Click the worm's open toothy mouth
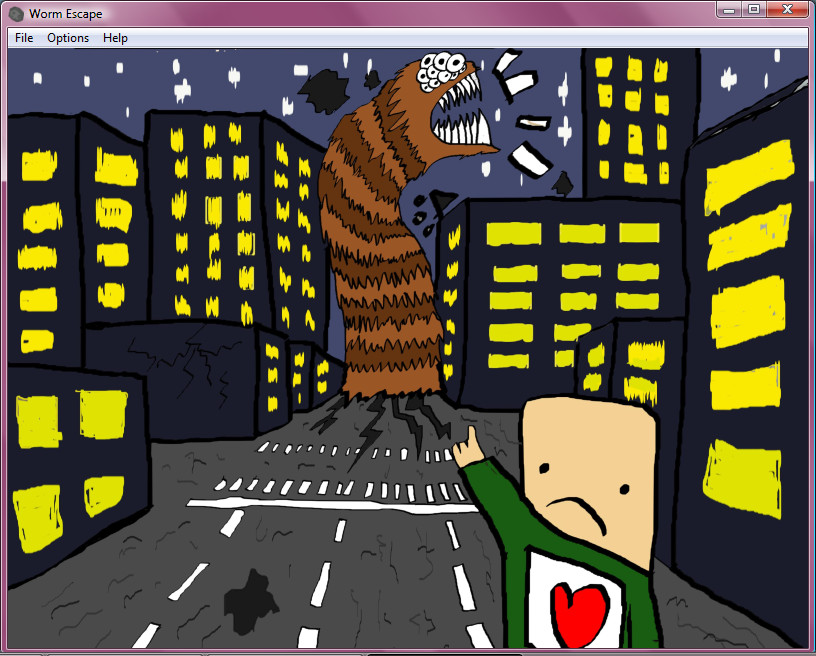The height and width of the screenshot is (656, 816). pyautogui.click(x=460, y=115)
